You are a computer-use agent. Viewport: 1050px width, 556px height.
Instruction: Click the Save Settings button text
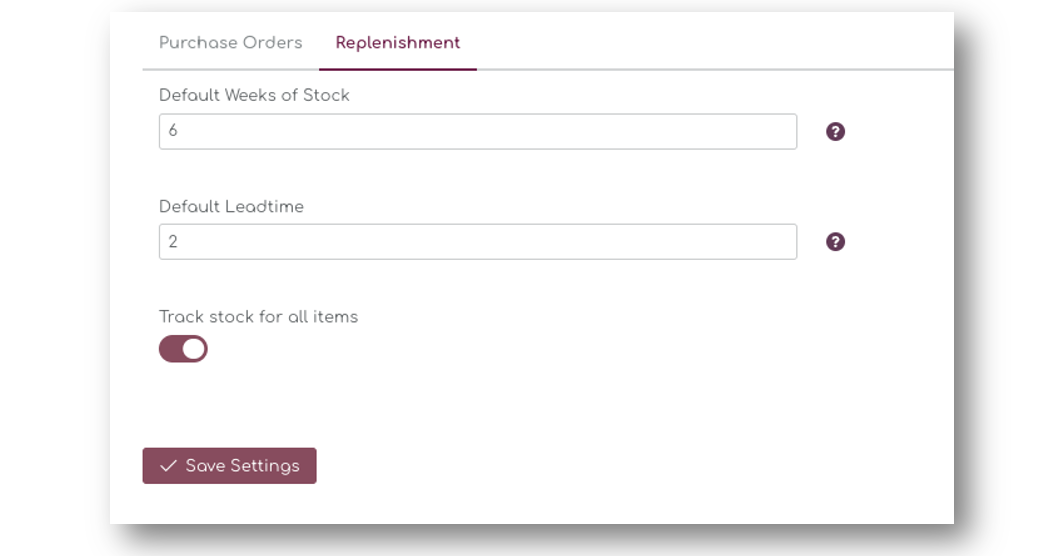(x=242, y=466)
